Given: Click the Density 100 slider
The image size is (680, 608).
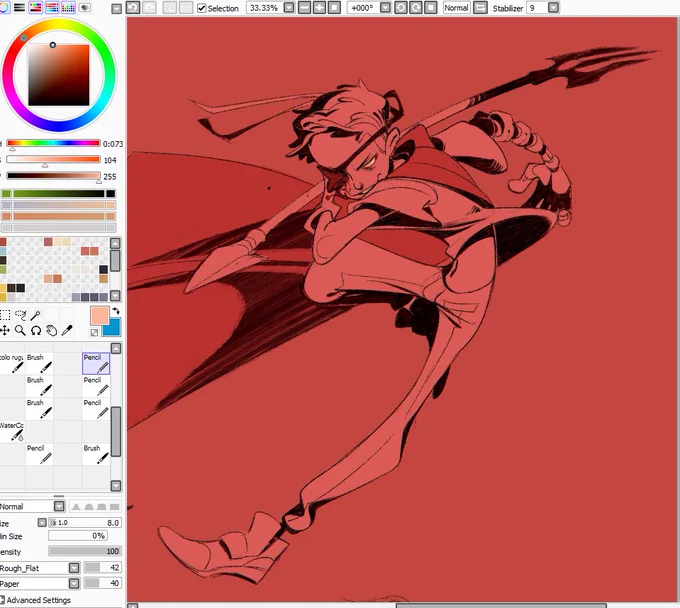Looking at the screenshot, I should tap(85, 551).
